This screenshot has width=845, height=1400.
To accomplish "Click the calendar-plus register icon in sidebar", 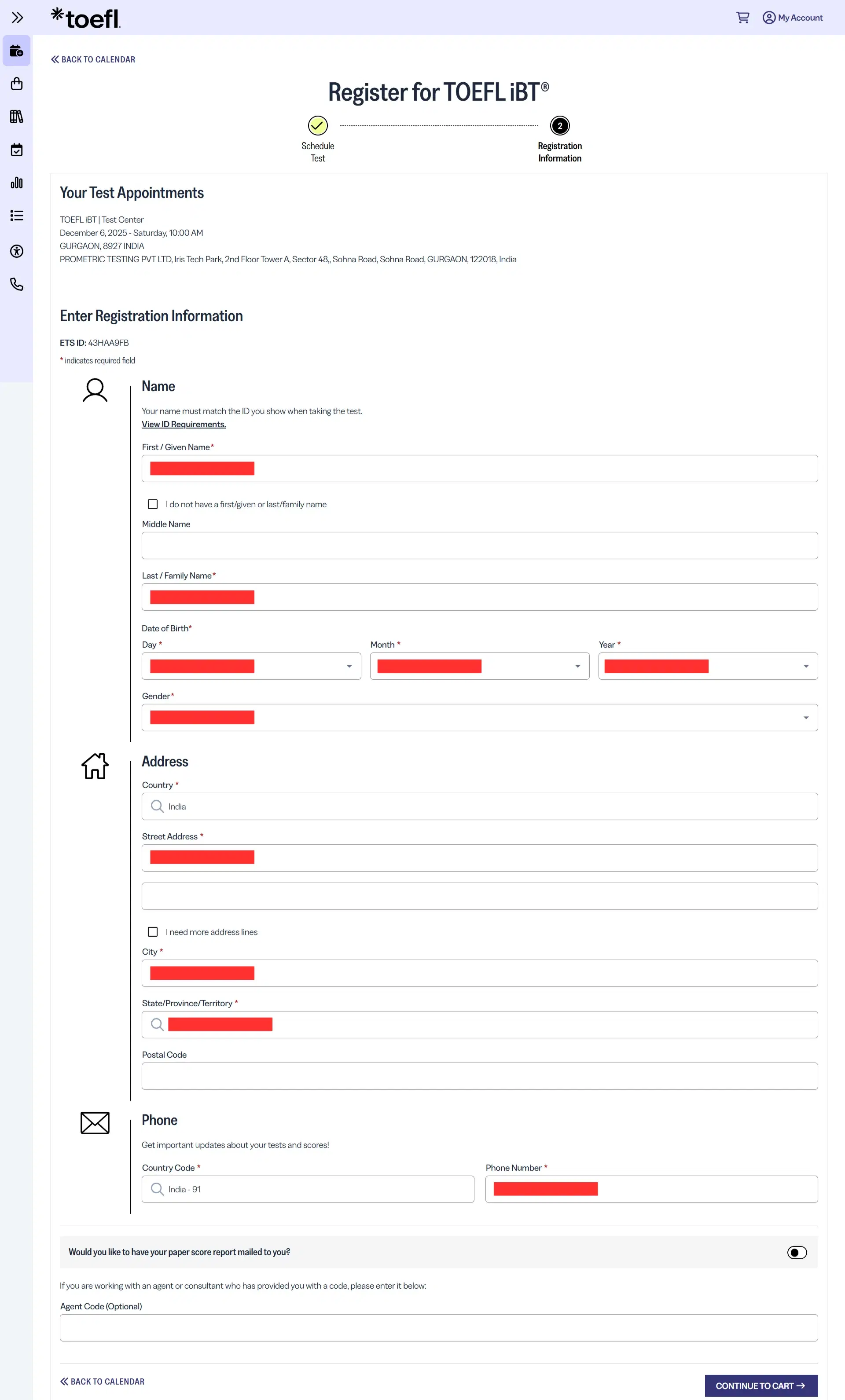I will pyautogui.click(x=16, y=51).
